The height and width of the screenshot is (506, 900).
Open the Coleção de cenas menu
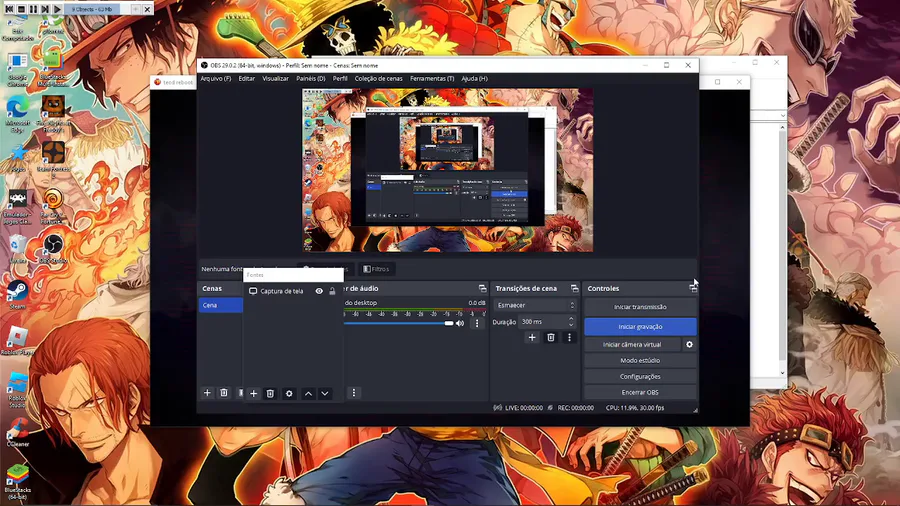(378, 79)
